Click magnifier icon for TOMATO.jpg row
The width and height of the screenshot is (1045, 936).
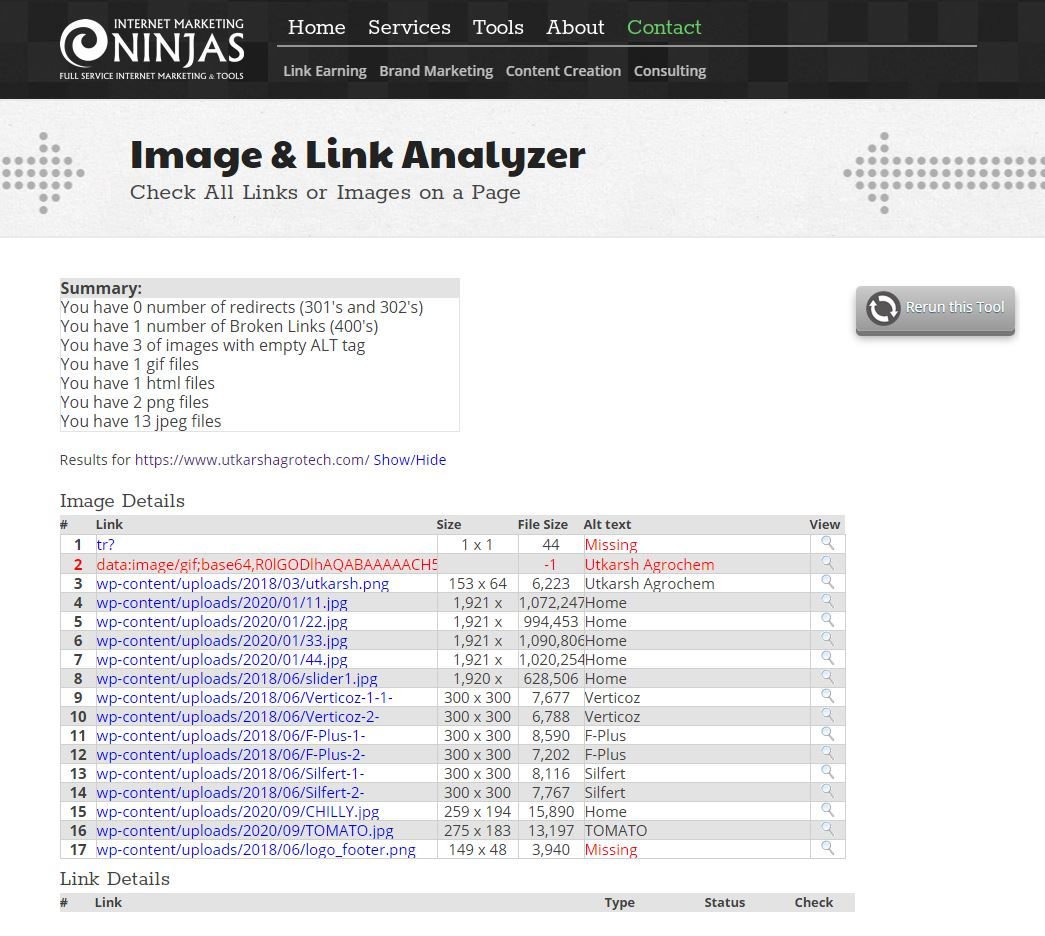(x=827, y=829)
